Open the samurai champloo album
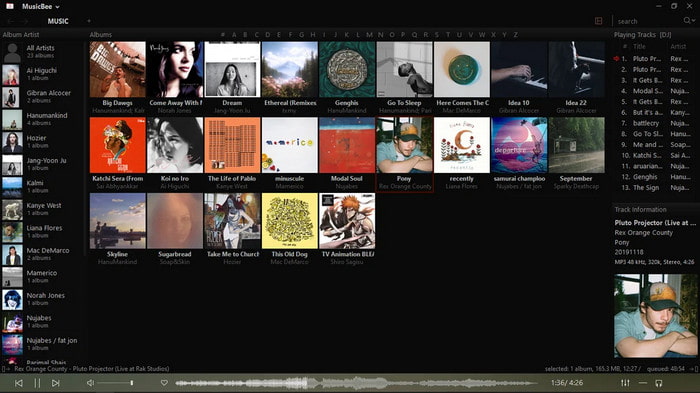 tap(519, 145)
